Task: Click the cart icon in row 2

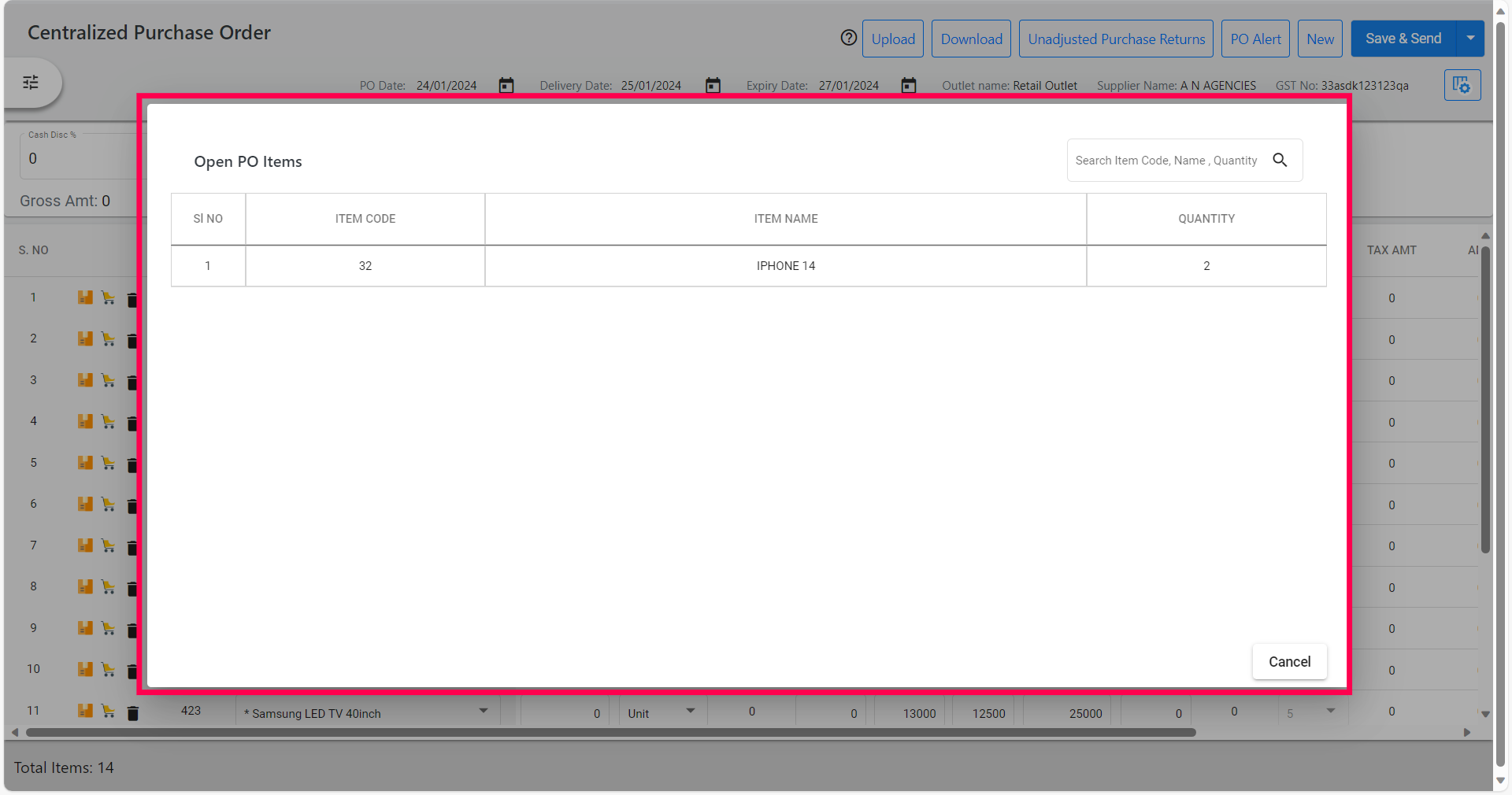Action: click(108, 339)
